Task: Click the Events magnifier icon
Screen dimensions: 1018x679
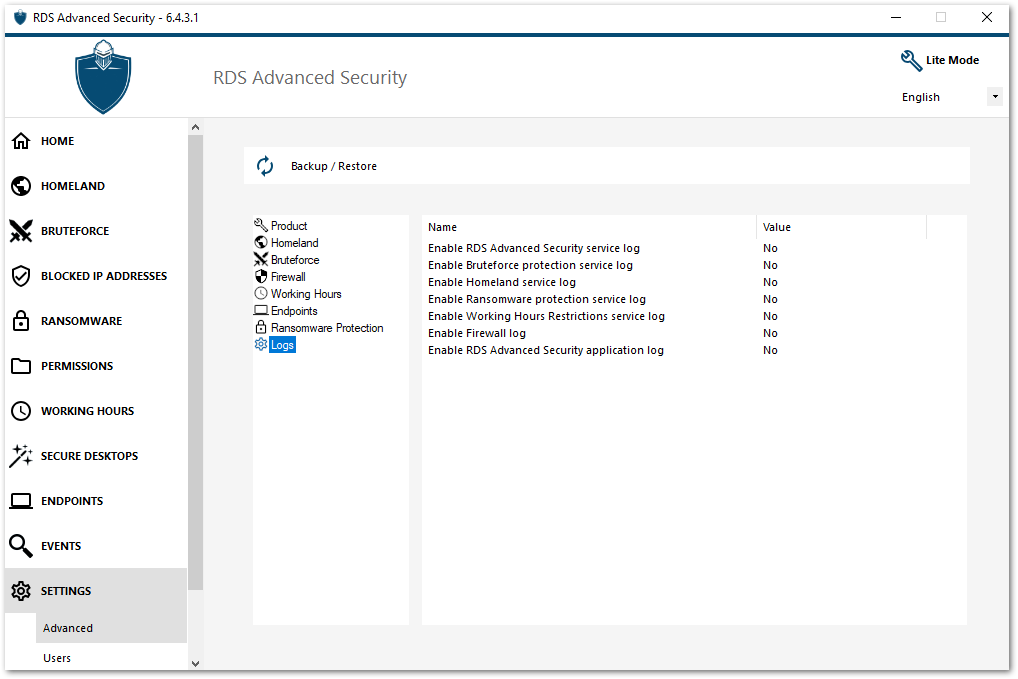Action: pos(21,546)
